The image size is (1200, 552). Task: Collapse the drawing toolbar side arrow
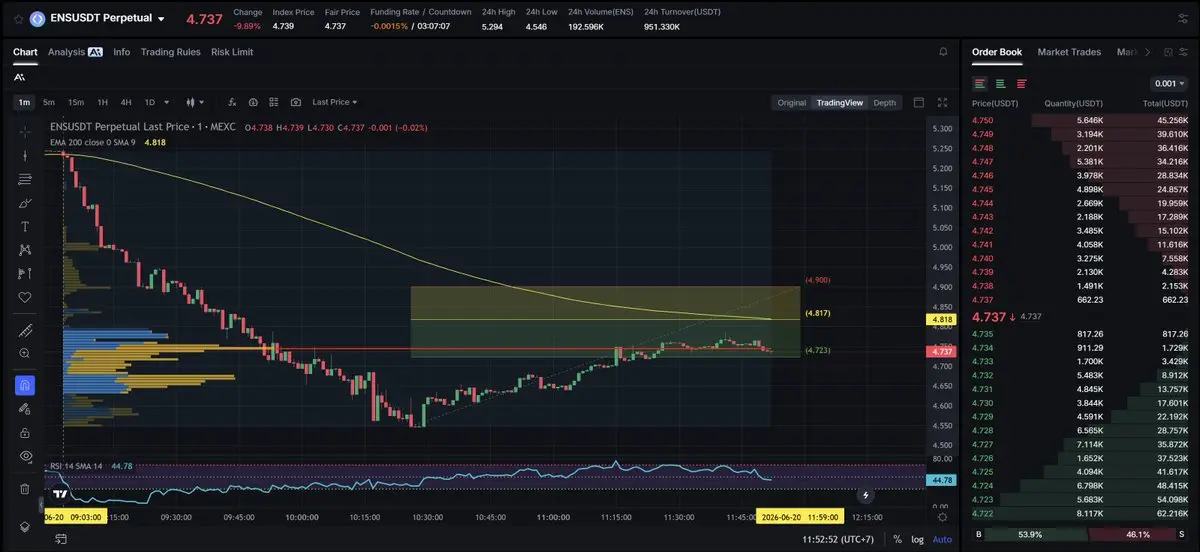43,505
